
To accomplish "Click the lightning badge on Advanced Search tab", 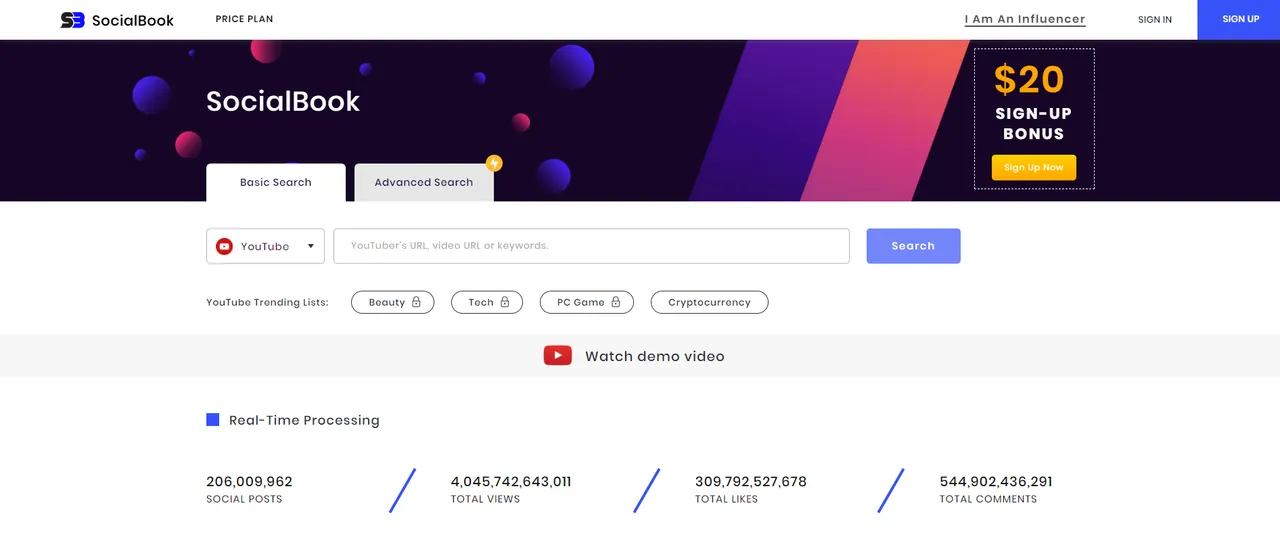I will click(494, 163).
